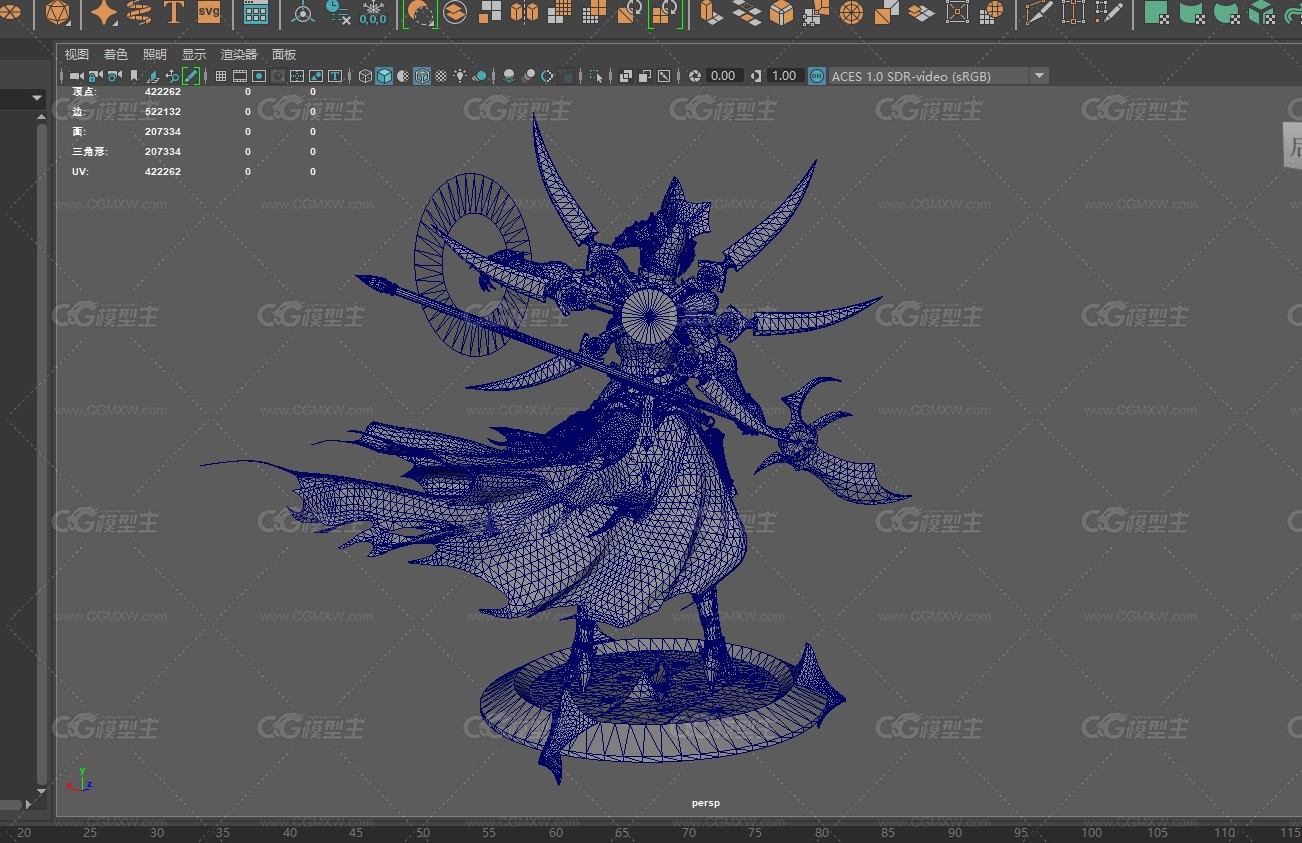Screen dimensions: 1302x843
Task: Click the SVG import shelf icon
Action: click(x=209, y=12)
